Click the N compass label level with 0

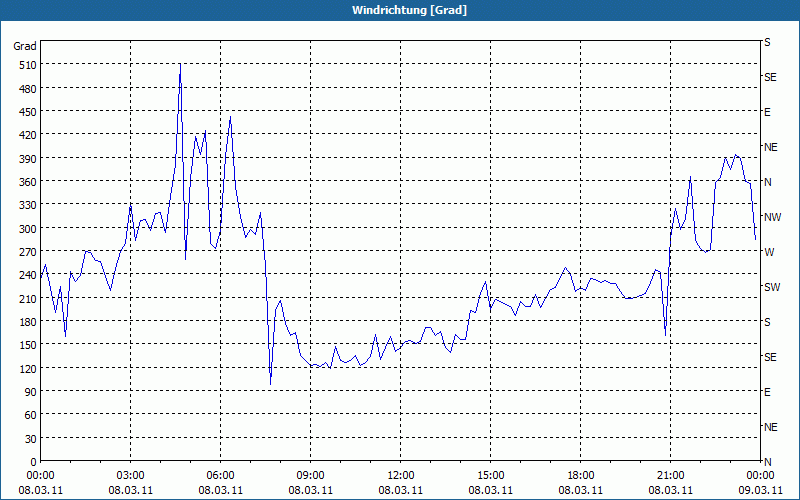pos(767,462)
